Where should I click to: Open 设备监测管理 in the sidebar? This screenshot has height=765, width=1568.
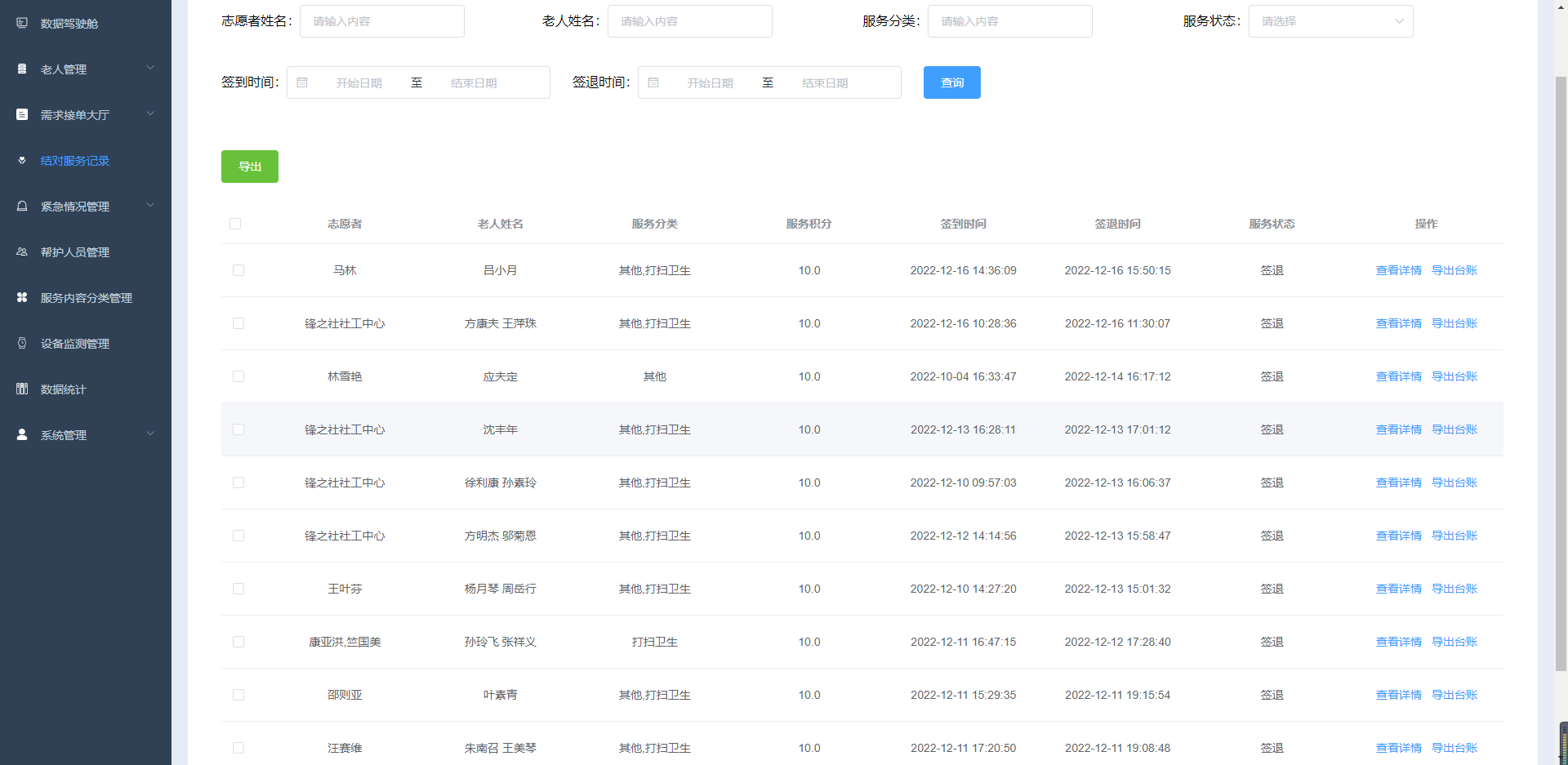click(86, 343)
